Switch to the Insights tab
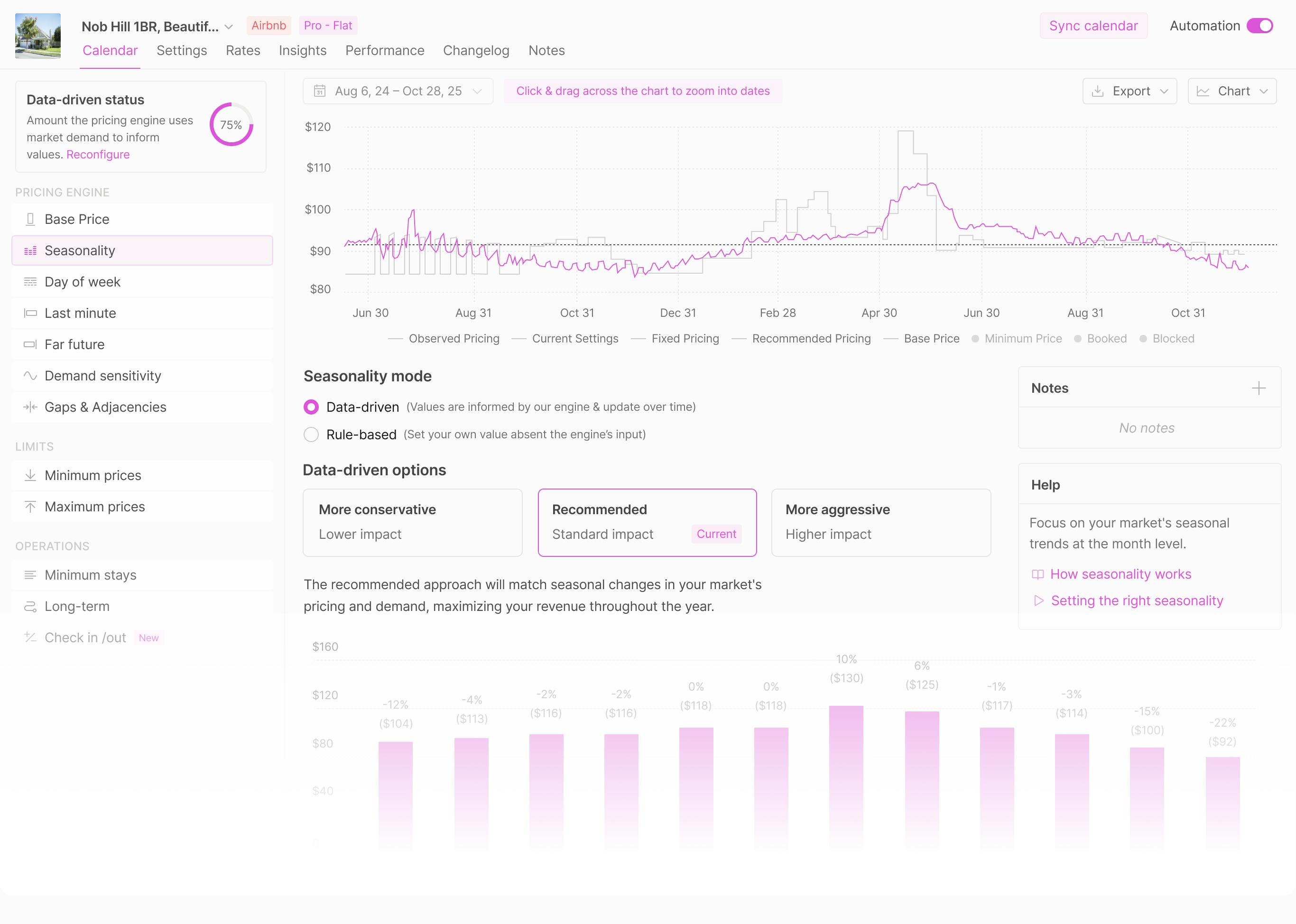This screenshot has width=1296, height=924. pos(302,51)
